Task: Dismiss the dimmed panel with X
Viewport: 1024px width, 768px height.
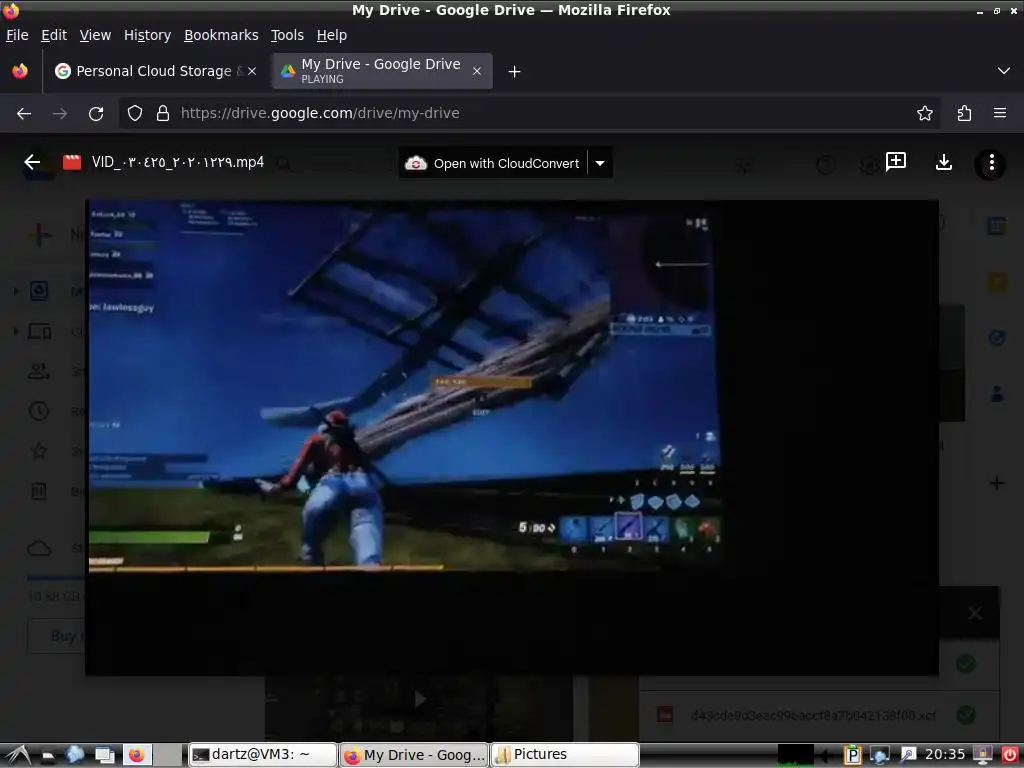Action: 974,613
